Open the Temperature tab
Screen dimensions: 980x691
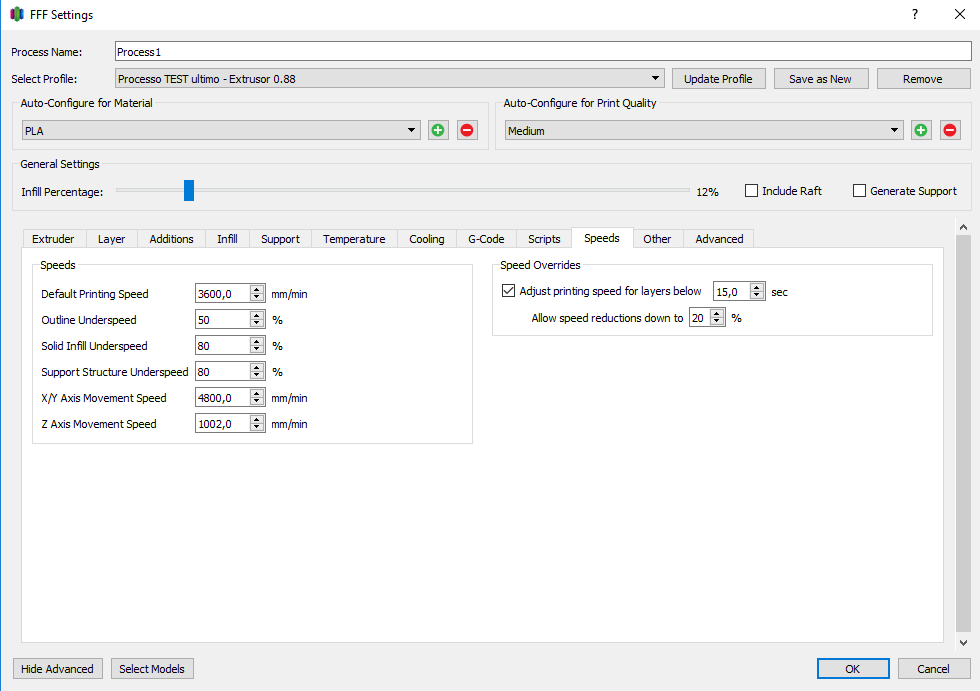[354, 239]
